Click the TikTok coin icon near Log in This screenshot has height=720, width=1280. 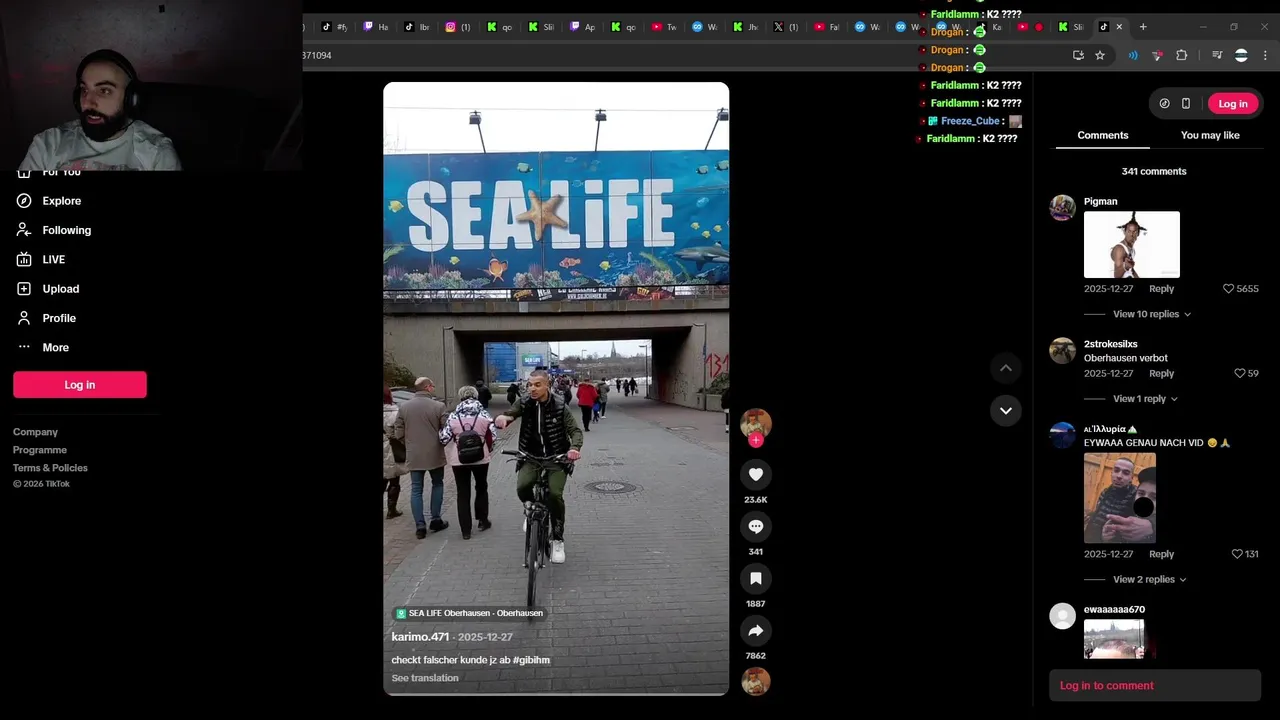(1164, 103)
